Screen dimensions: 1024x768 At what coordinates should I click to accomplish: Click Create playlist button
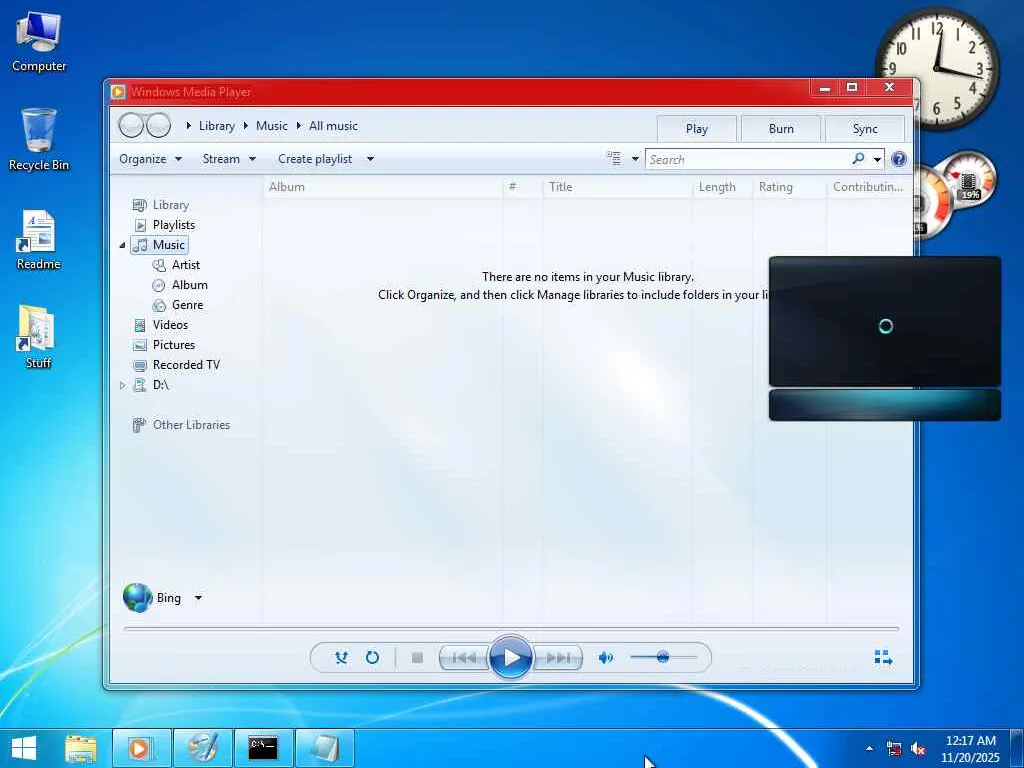pos(315,159)
